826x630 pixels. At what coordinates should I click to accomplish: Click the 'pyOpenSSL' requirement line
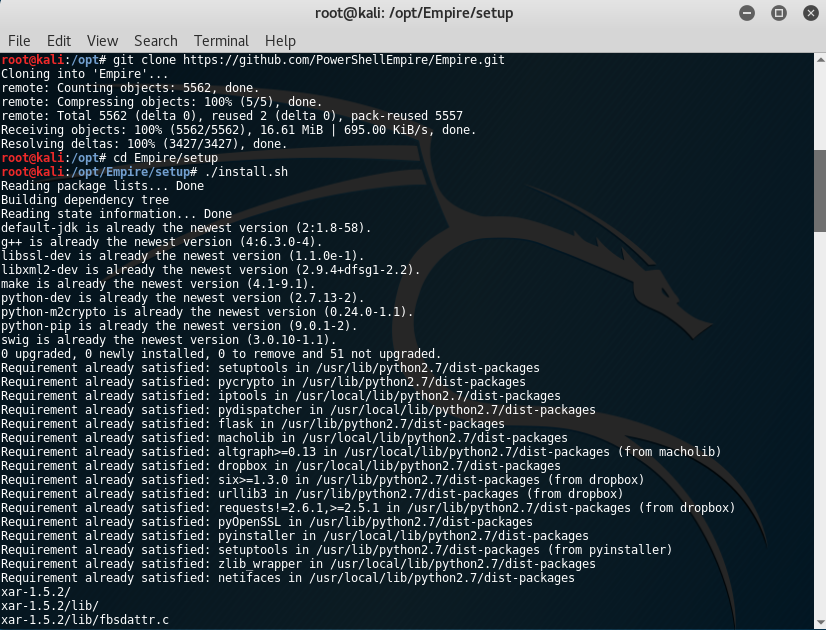click(x=267, y=521)
